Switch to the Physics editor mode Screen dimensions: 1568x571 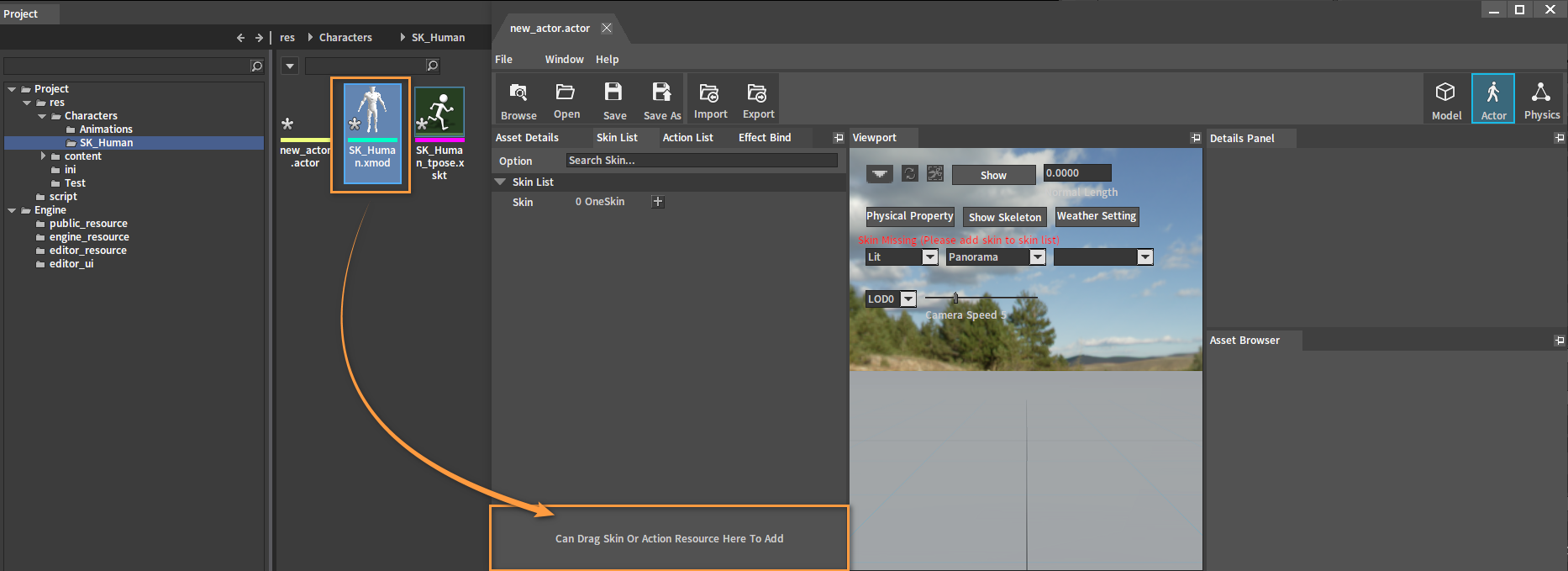point(1541,99)
